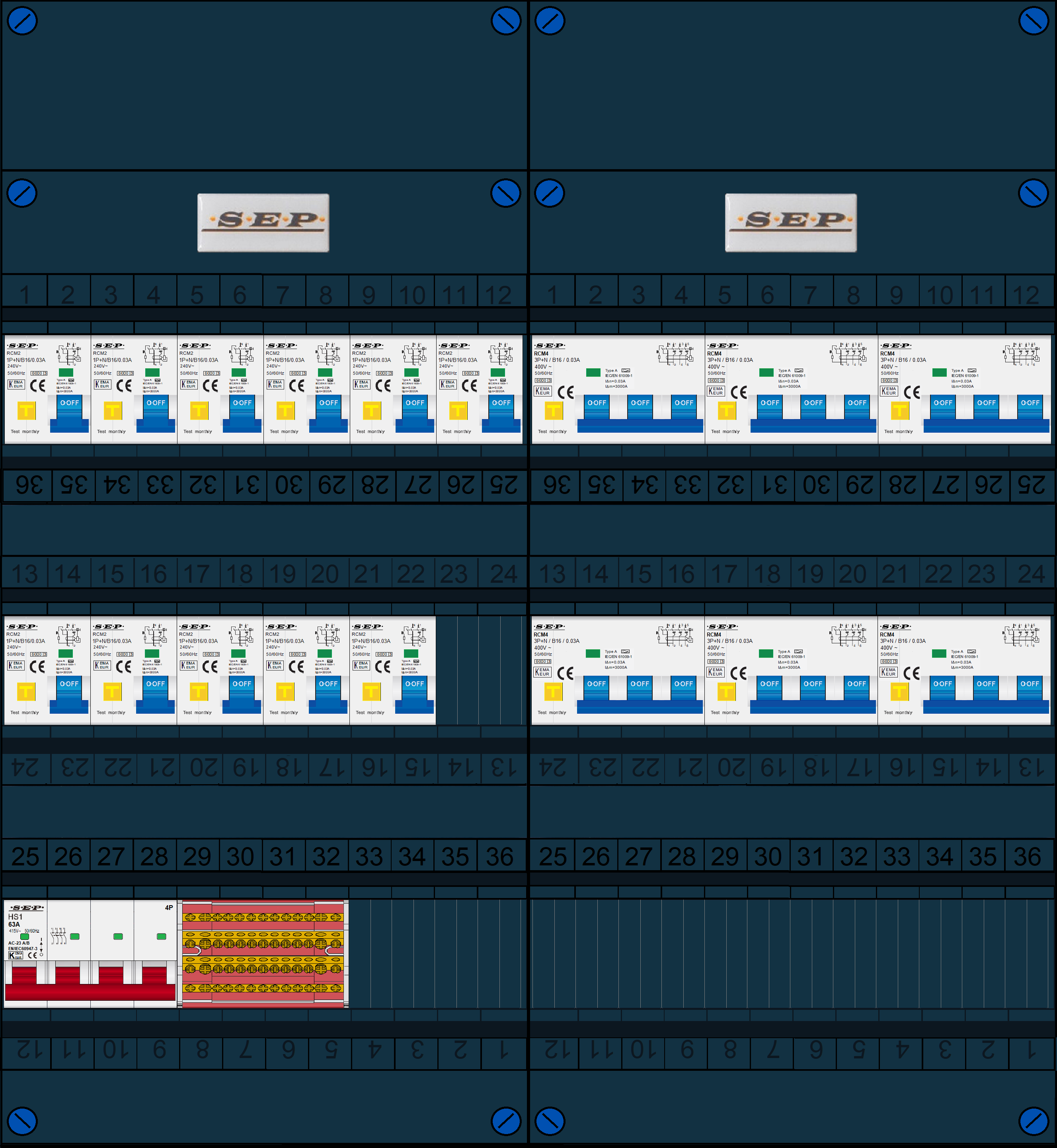Click the 4P label on the main switch
The height and width of the screenshot is (1148, 1057).
(169, 908)
